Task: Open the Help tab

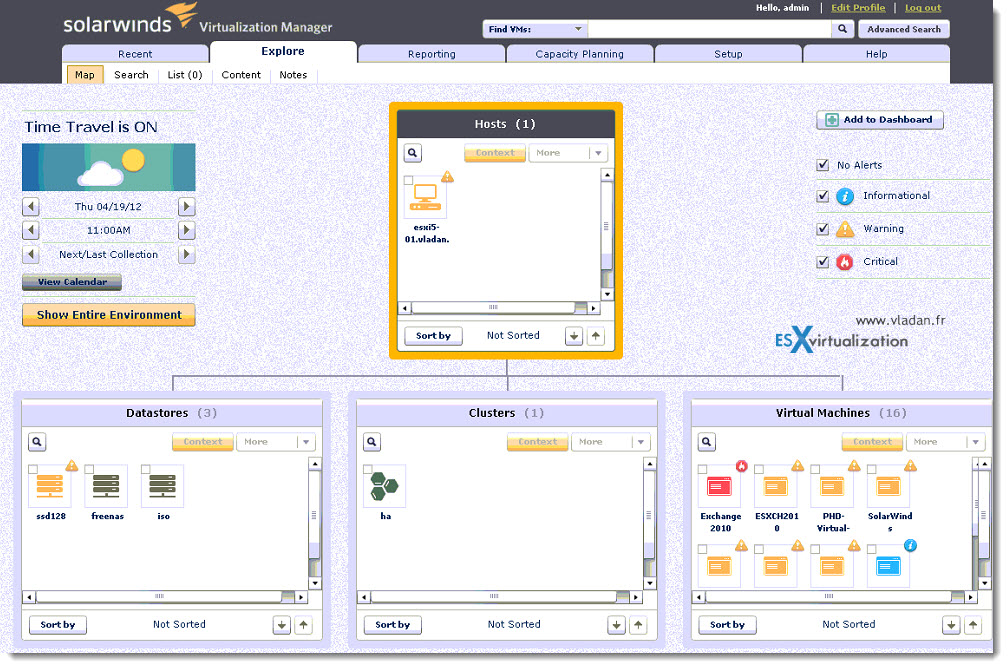Action: 876,54
